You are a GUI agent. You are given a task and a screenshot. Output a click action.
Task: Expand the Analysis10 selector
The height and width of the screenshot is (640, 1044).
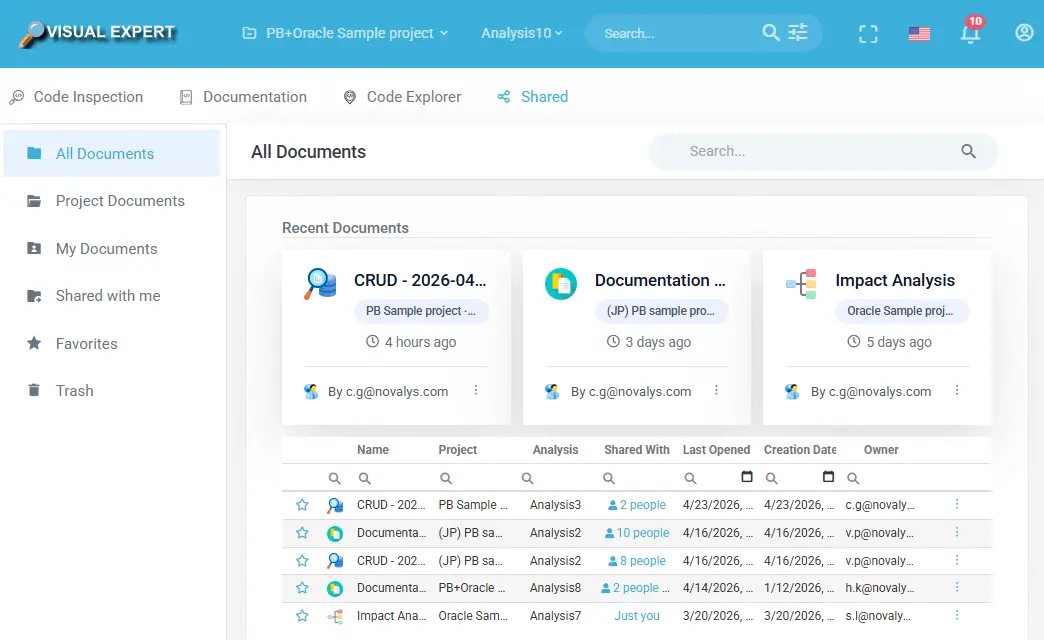pyautogui.click(x=521, y=33)
